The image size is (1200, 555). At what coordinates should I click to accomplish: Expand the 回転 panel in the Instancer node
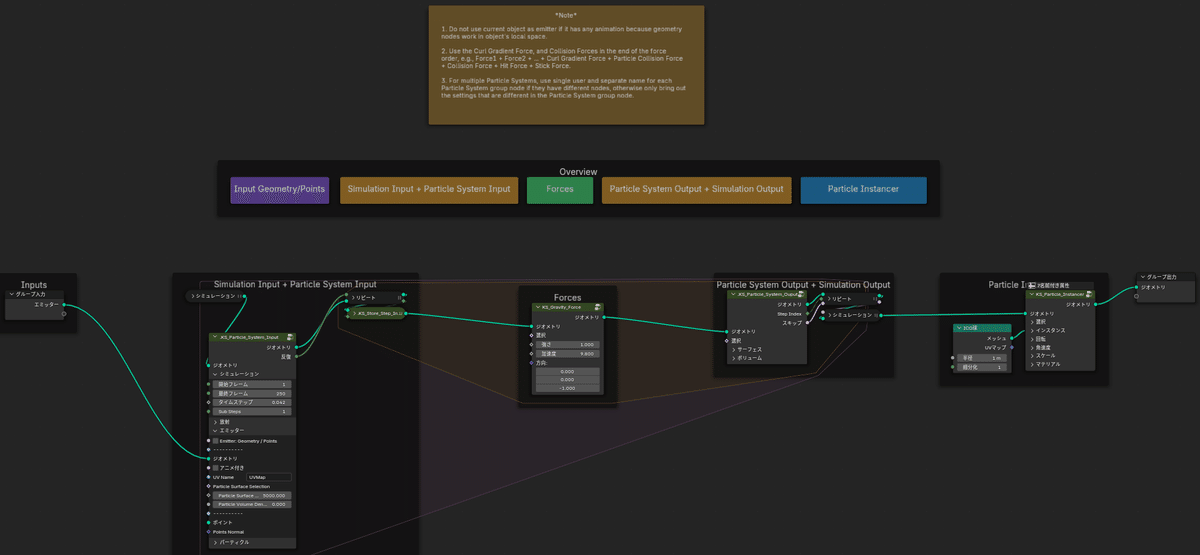(1031, 338)
